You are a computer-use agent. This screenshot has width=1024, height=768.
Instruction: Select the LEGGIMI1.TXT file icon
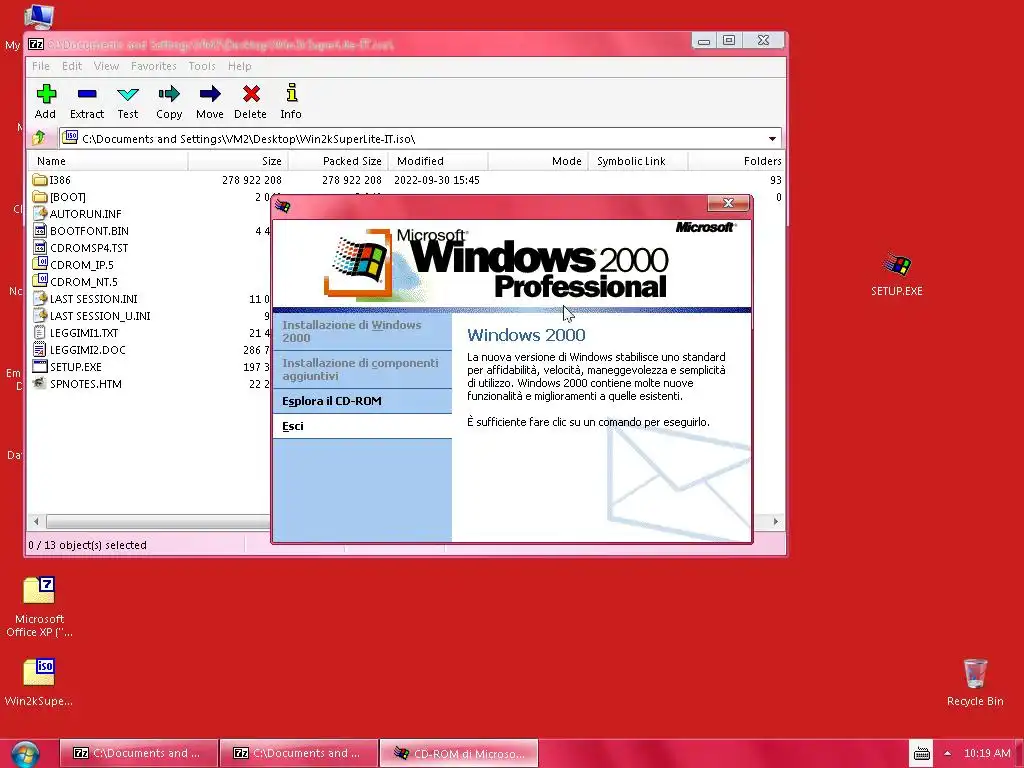tap(40, 332)
